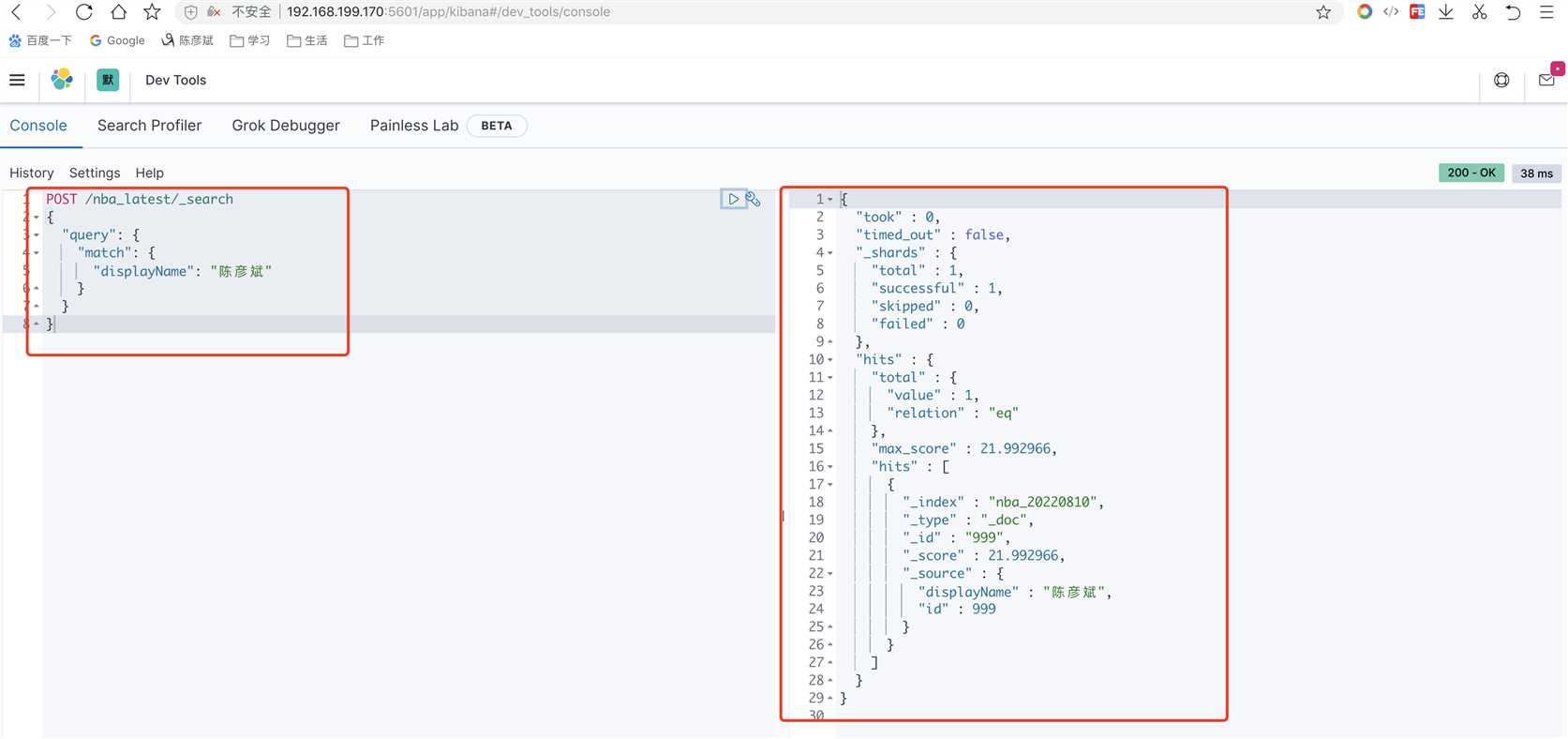Screen dimensions: 1568x739
Task: Open the 学习 bookmark folder
Action: coord(250,40)
